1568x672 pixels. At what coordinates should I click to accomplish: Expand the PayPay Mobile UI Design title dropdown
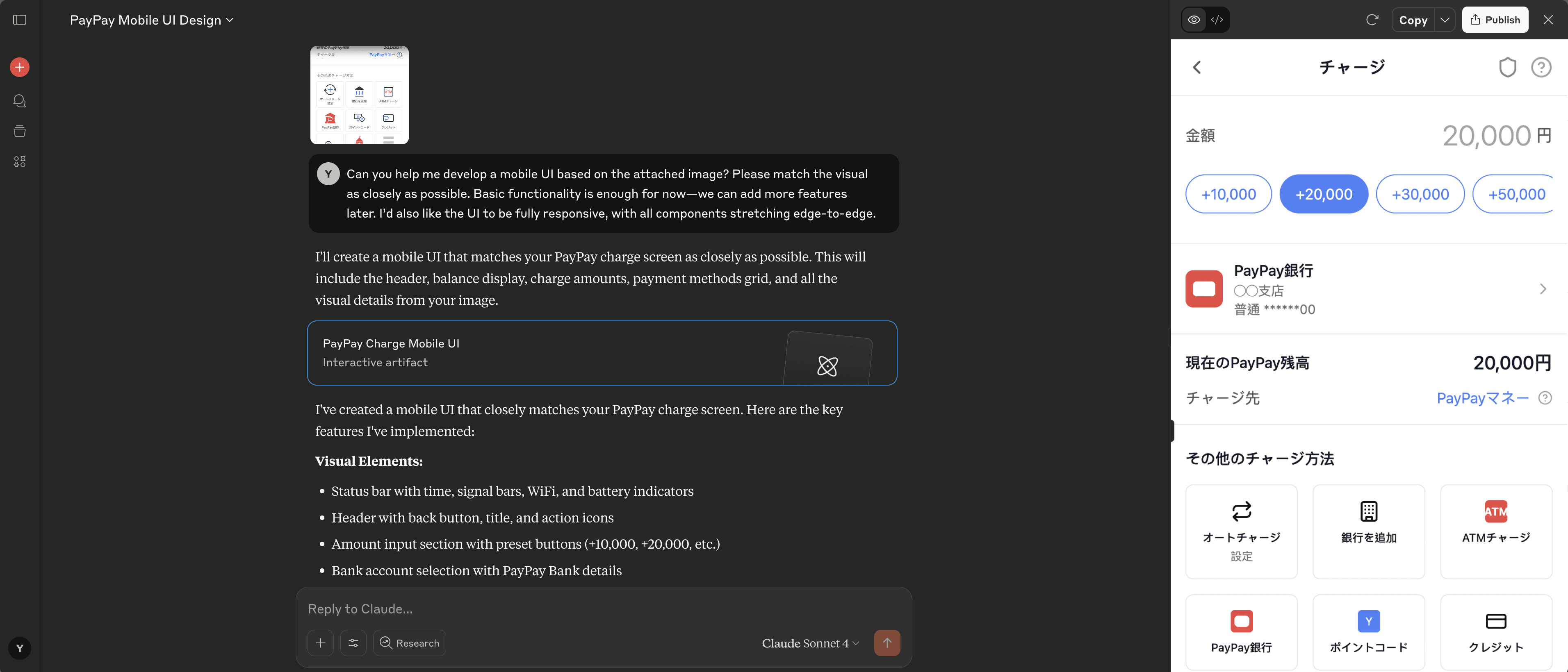pyautogui.click(x=151, y=20)
